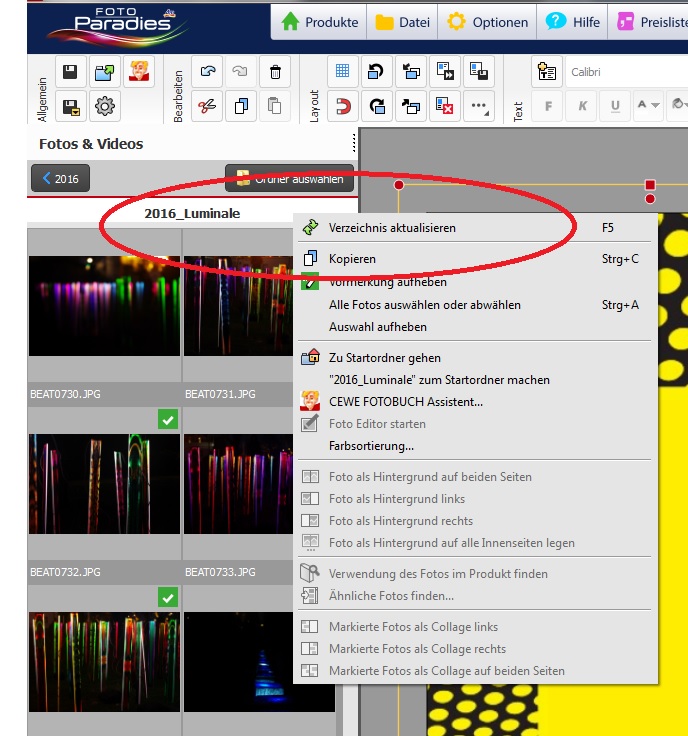Open the settings gear in Allgemein
This screenshot has width=688, height=736.
click(104, 105)
